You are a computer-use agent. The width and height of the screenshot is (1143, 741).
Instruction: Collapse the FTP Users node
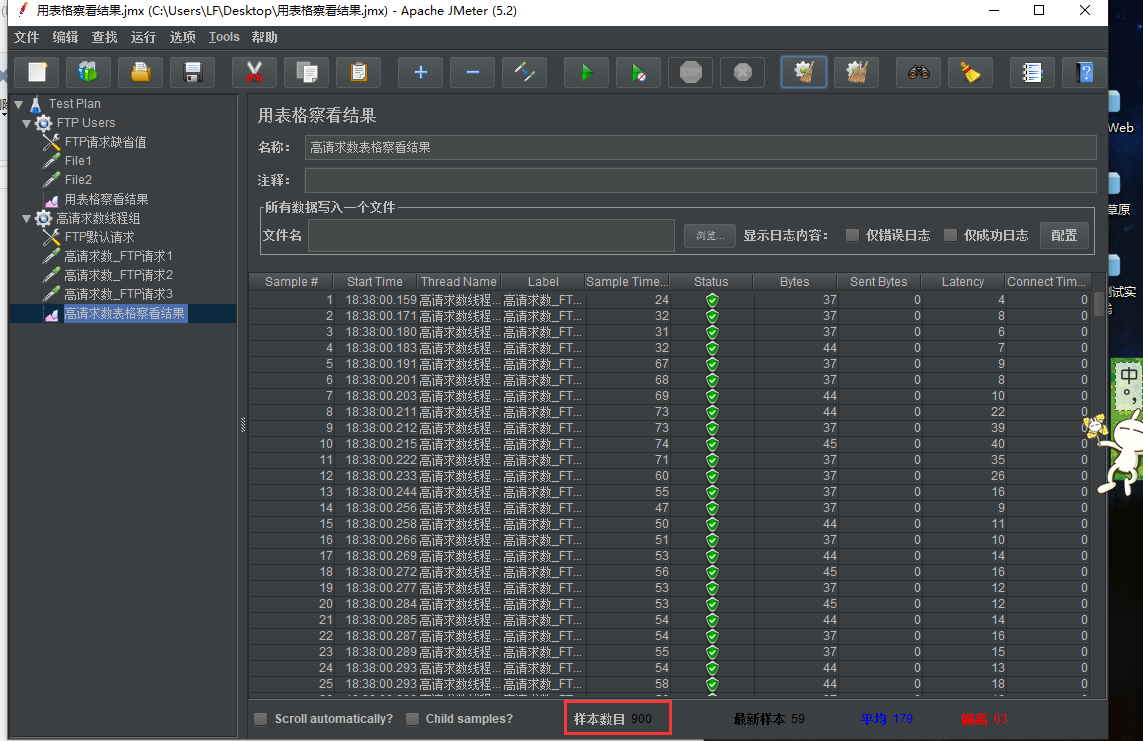pos(26,123)
